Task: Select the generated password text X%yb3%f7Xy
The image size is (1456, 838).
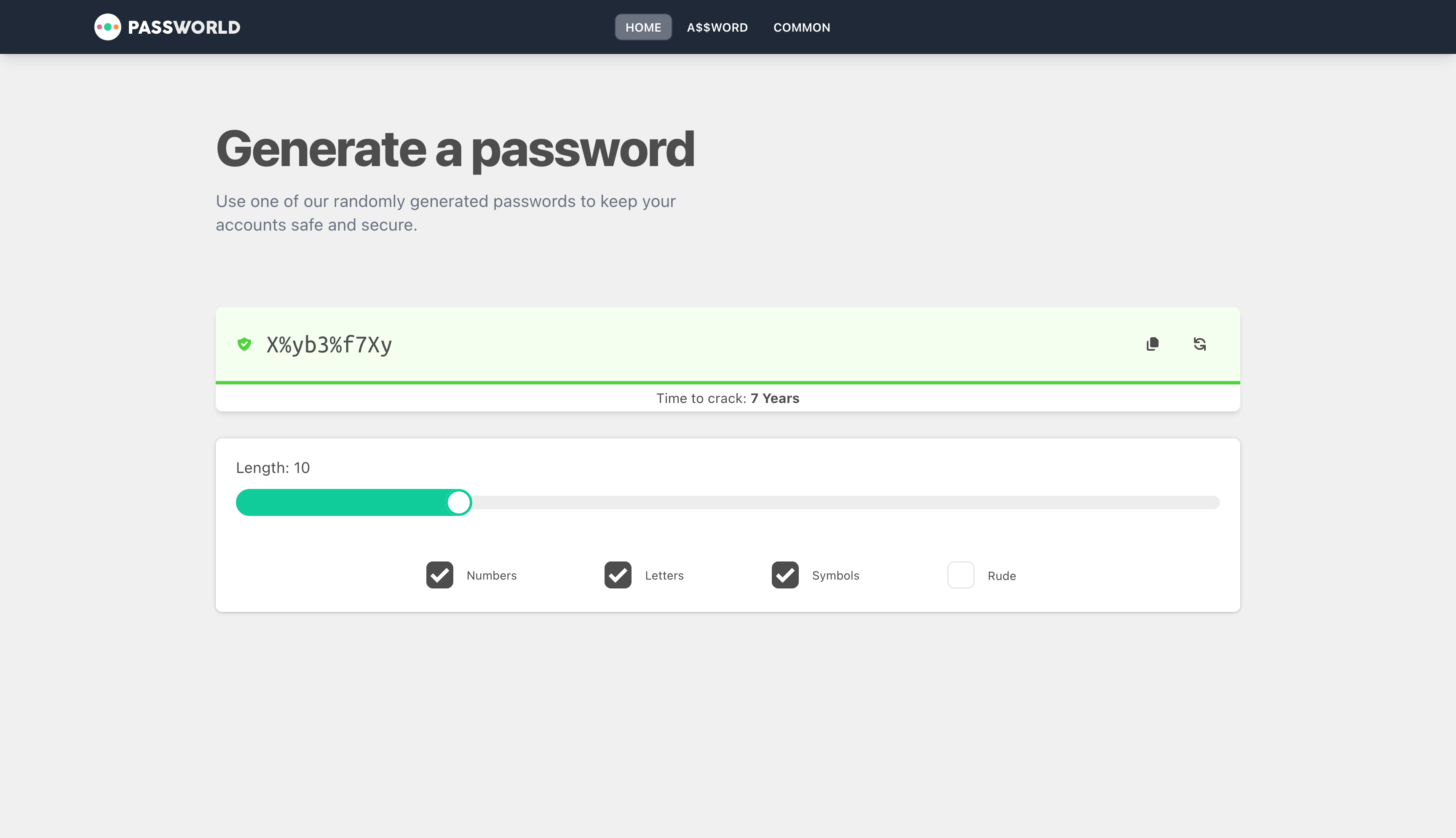Action: click(x=329, y=345)
